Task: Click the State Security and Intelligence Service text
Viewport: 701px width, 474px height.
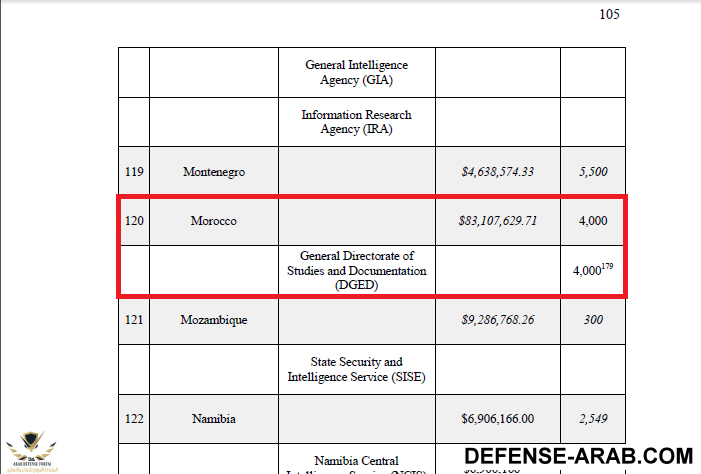Action: pos(356,370)
